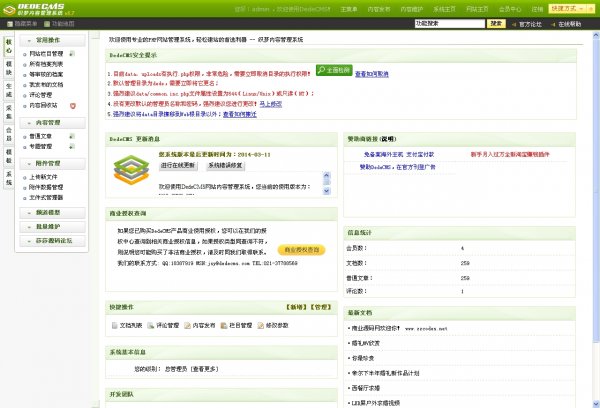Expand the 频道模型 menu group

pos(52,212)
